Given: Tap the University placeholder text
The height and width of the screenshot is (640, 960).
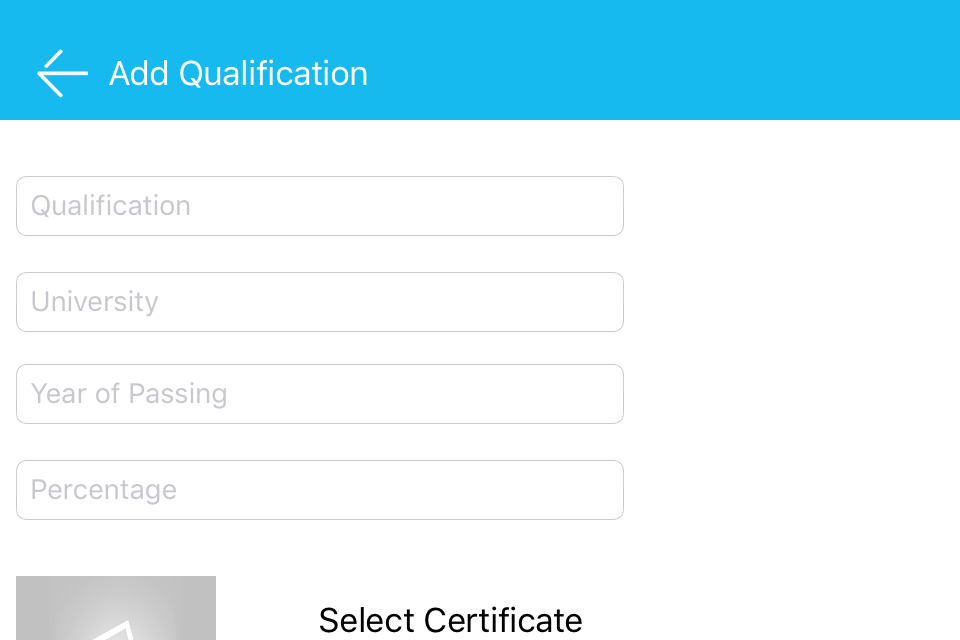Looking at the screenshot, I should click(x=95, y=302).
